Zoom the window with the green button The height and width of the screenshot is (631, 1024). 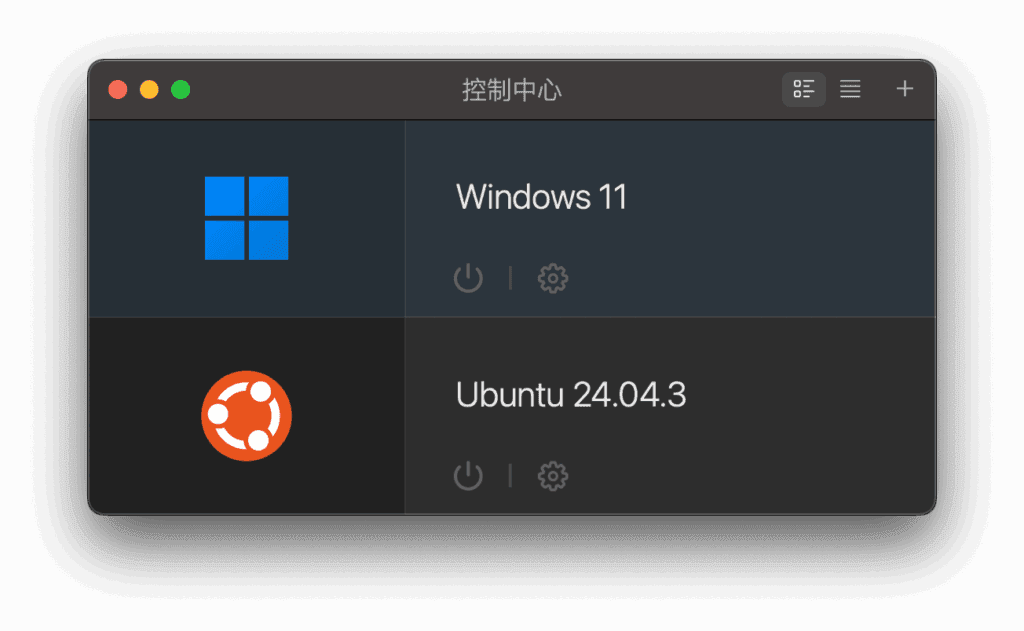click(181, 88)
